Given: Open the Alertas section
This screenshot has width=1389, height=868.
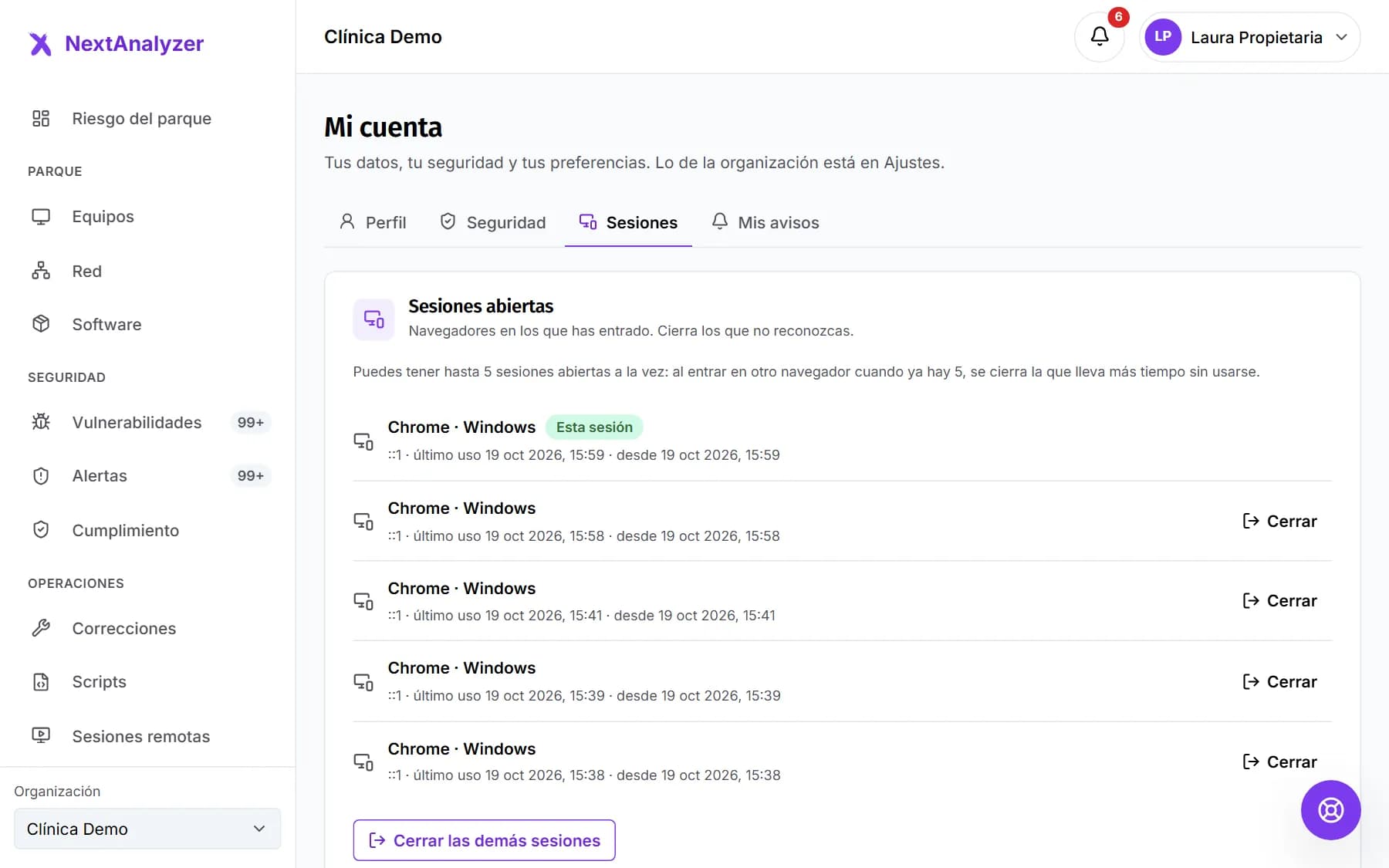Looking at the screenshot, I should click(147, 476).
